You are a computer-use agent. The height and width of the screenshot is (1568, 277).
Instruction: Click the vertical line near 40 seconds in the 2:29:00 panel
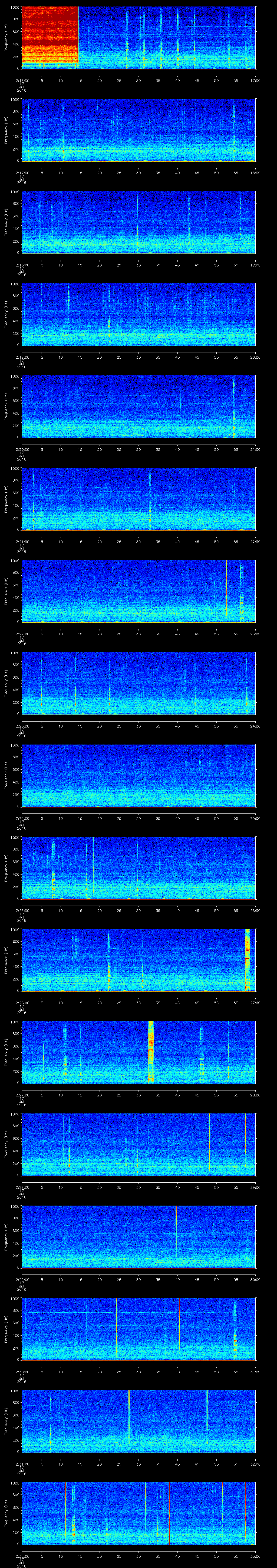tap(176, 1233)
